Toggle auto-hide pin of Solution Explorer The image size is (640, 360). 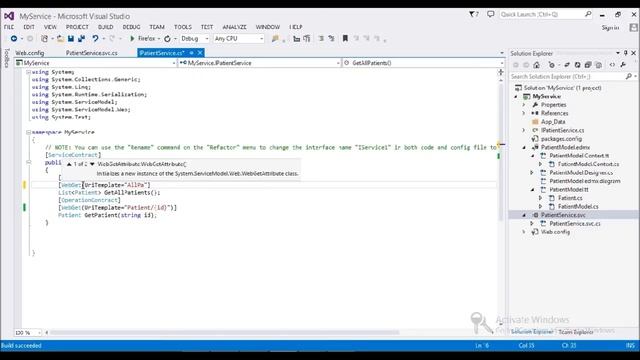(626, 53)
